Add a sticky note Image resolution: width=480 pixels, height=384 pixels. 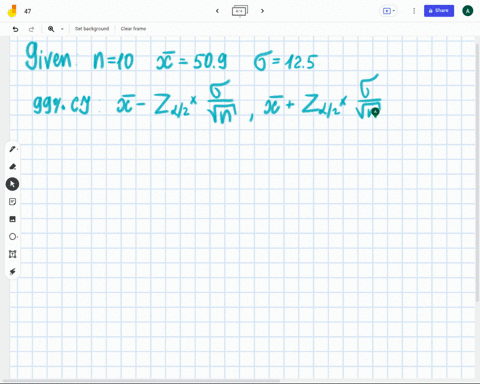pos(12,202)
